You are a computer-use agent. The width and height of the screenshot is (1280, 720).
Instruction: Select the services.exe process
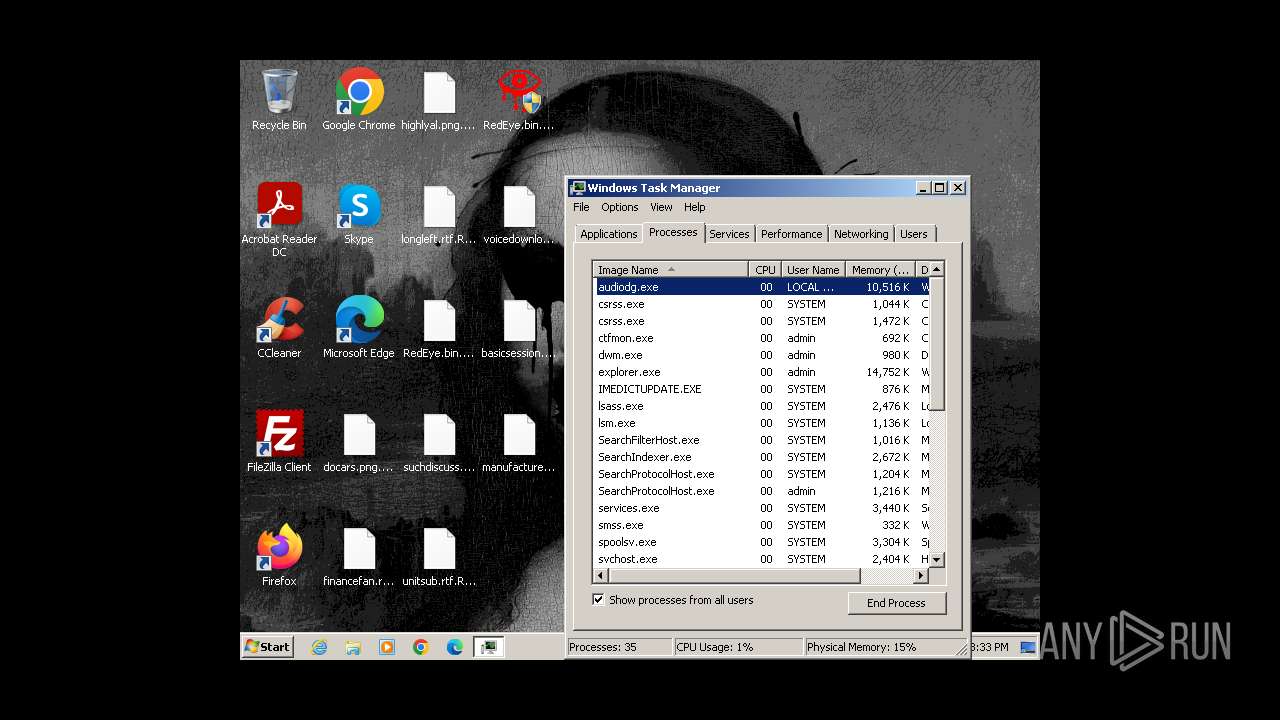[x=761, y=508]
